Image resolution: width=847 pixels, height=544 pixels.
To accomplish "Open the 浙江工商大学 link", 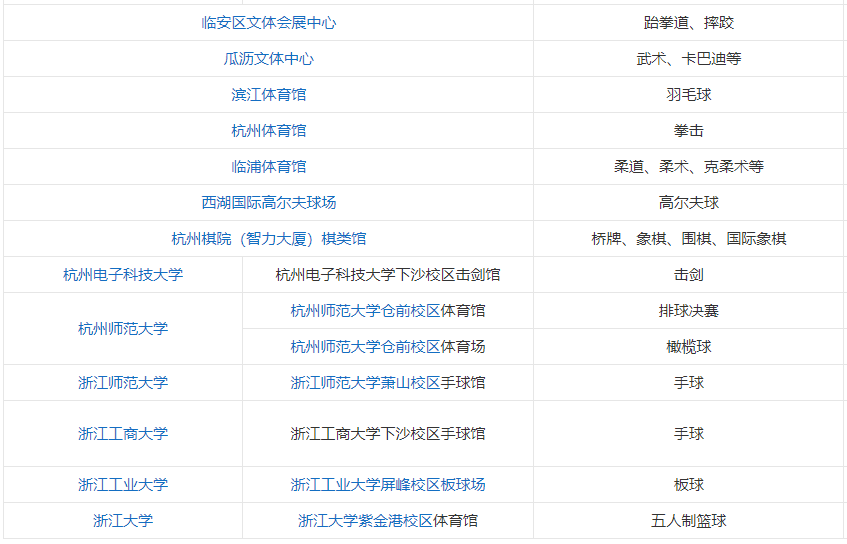I will 123,433.
